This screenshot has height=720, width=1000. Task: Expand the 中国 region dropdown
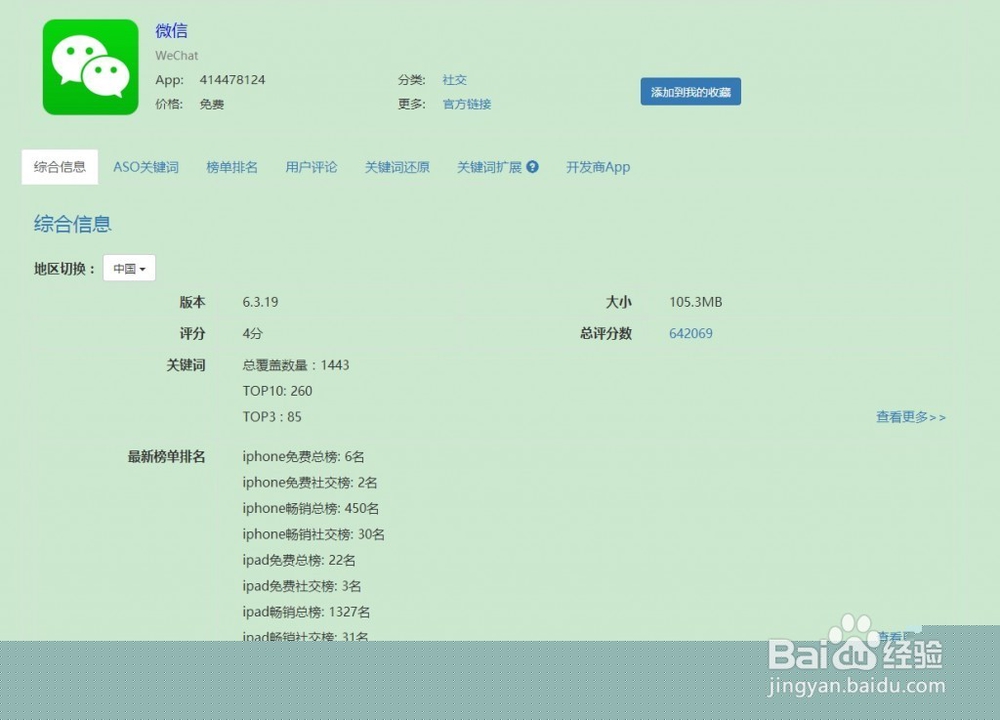(x=129, y=268)
